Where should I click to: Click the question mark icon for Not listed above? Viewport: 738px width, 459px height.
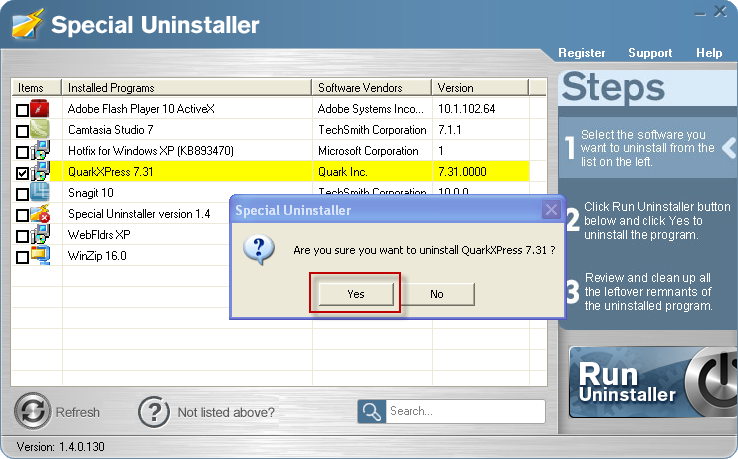point(154,412)
